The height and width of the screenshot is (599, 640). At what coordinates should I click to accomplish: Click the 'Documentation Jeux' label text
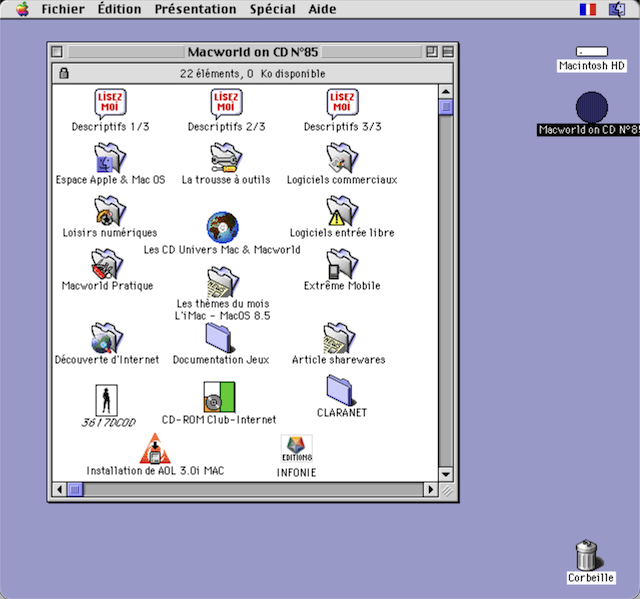(x=221, y=360)
